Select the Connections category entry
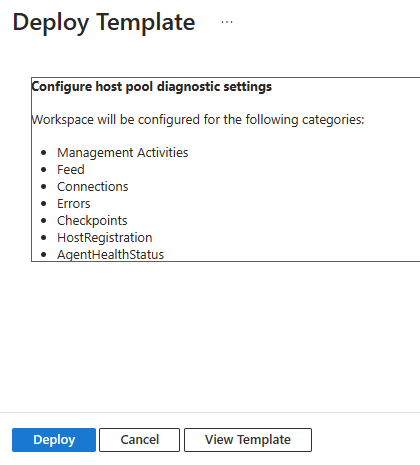Viewport: 420px width, 465px height. pyautogui.click(x=93, y=187)
